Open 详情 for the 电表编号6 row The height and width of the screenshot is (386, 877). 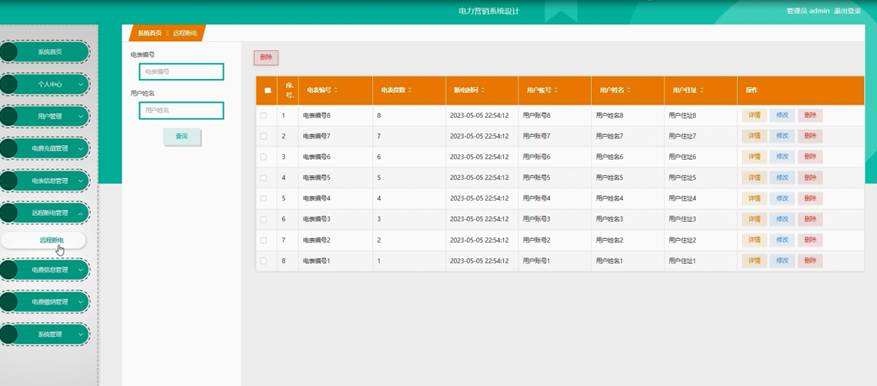754,157
